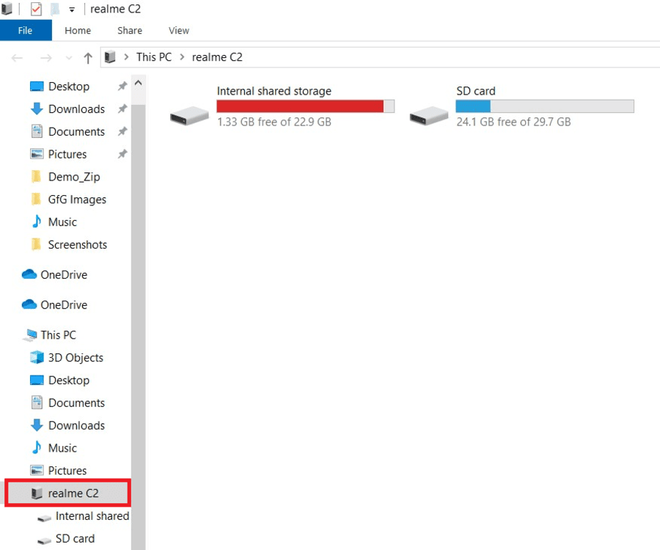Open Music in Quick access list
The width and height of the screenshot is (660, 550).
coord(62,222)
